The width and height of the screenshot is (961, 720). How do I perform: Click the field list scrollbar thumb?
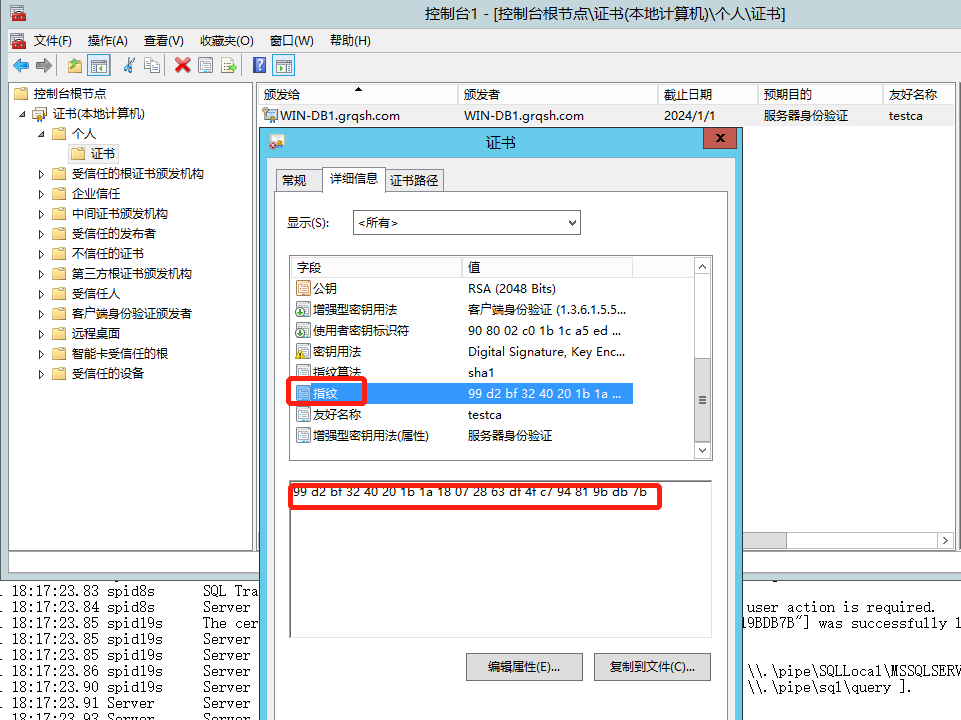click(702, 400)
